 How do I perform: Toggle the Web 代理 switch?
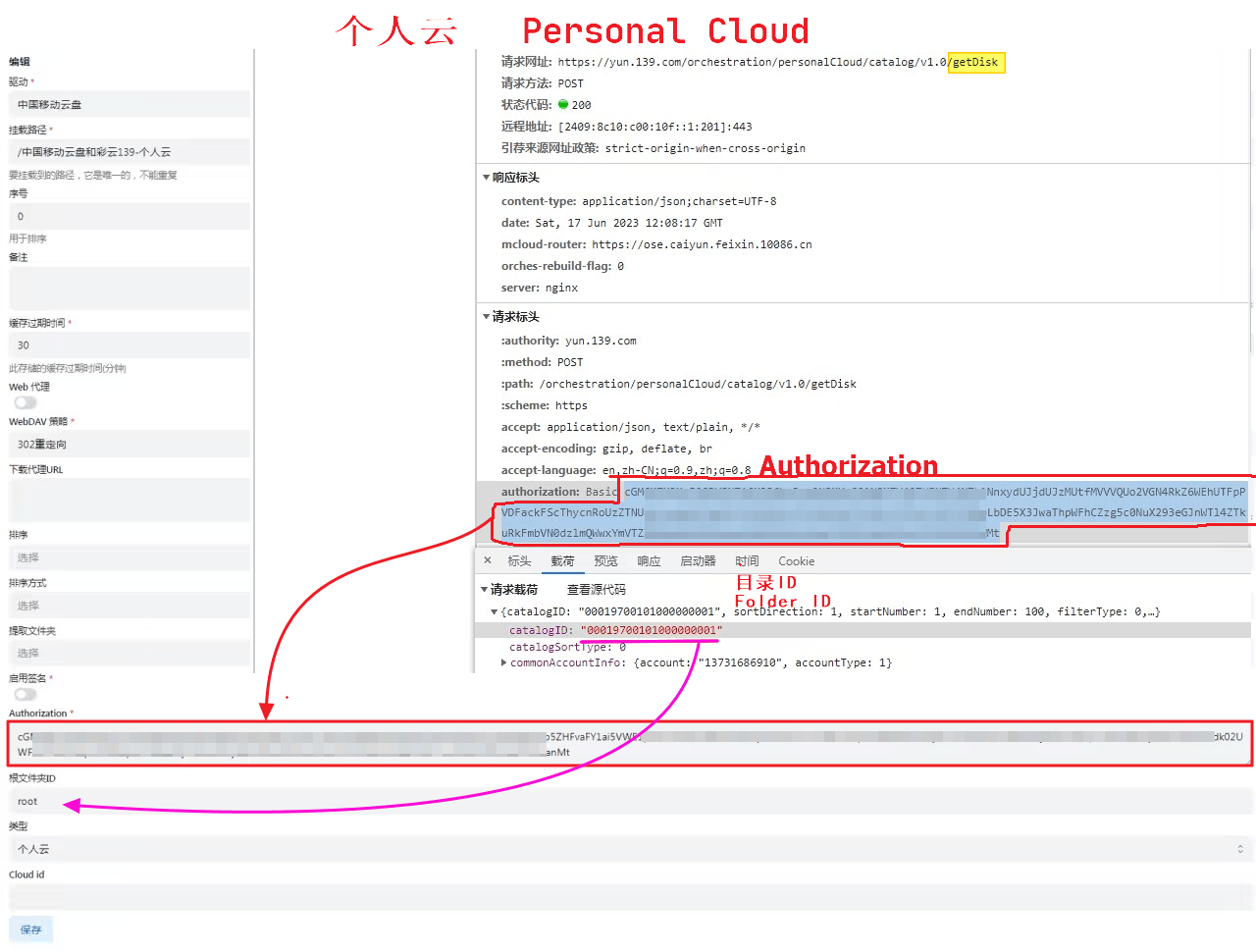point(25,402)
